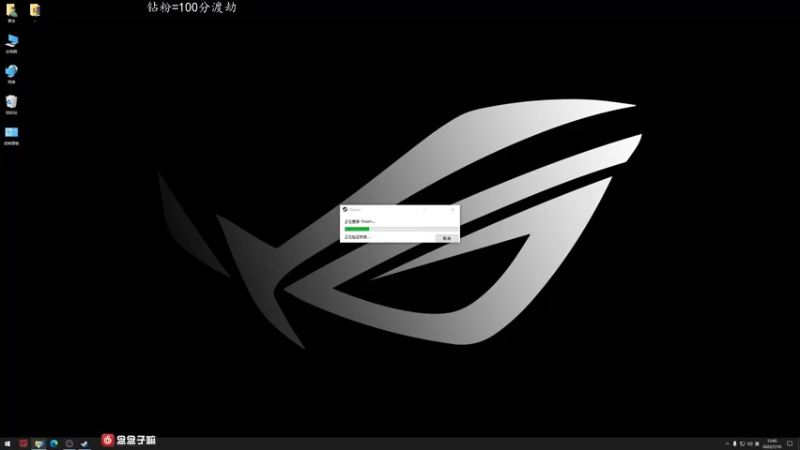
Task: Click the Steam logo in the dialog title bar
Action: (345, 209)
